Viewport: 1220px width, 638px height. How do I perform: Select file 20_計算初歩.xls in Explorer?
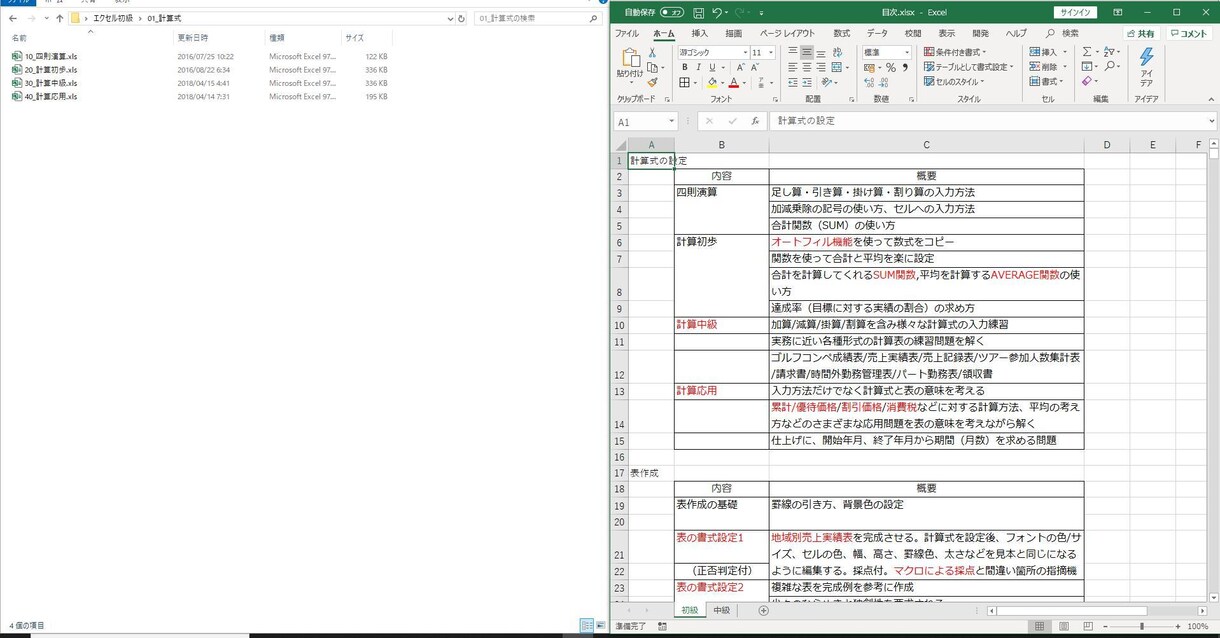(45, 70)
